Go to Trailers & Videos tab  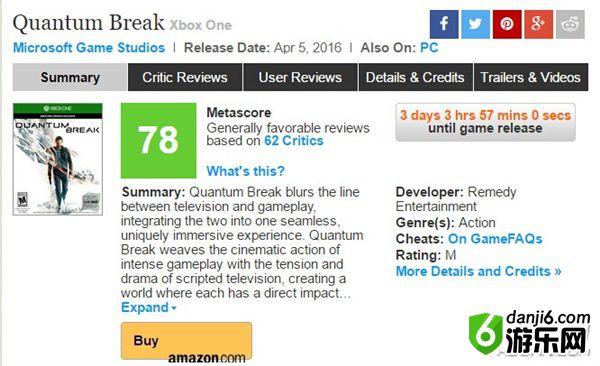pyautogui.click(x=531, y=77)
